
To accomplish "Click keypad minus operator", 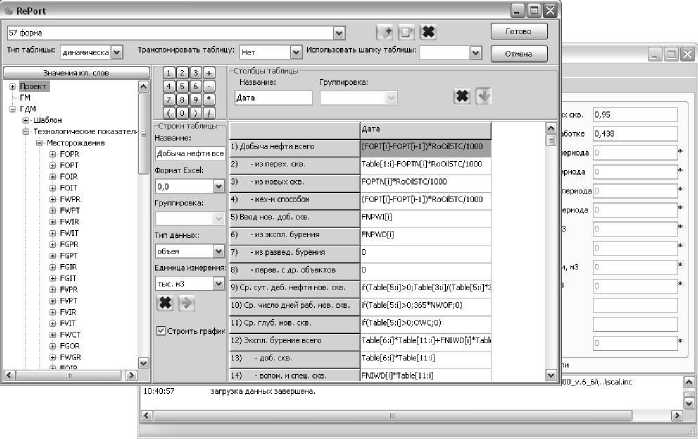I will click(x=209, y=86).
